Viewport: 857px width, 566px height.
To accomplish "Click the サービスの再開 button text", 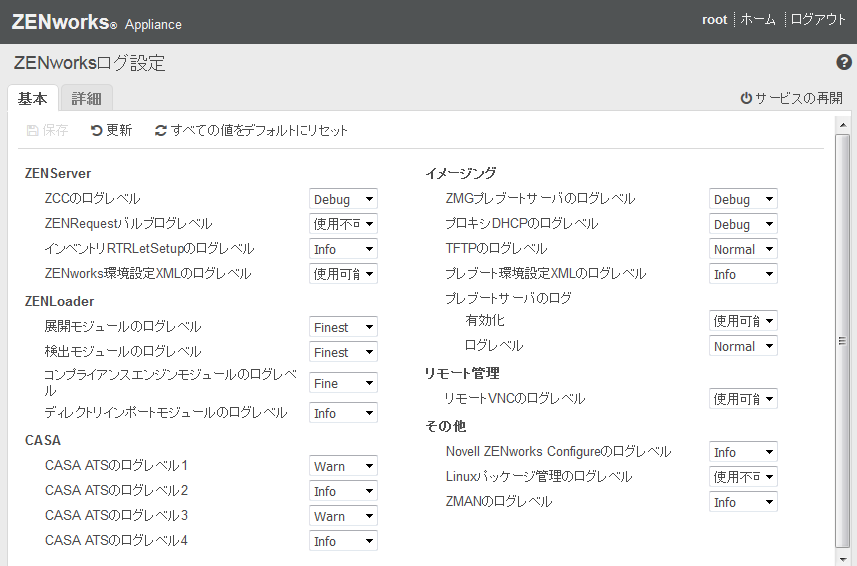I will (798, 98).
